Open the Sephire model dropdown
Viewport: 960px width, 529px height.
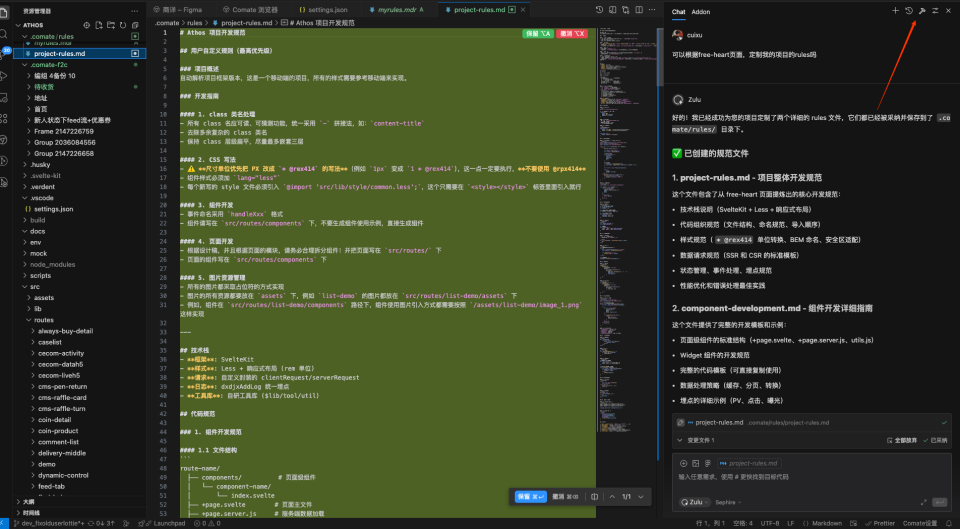(x=728, y=502)
